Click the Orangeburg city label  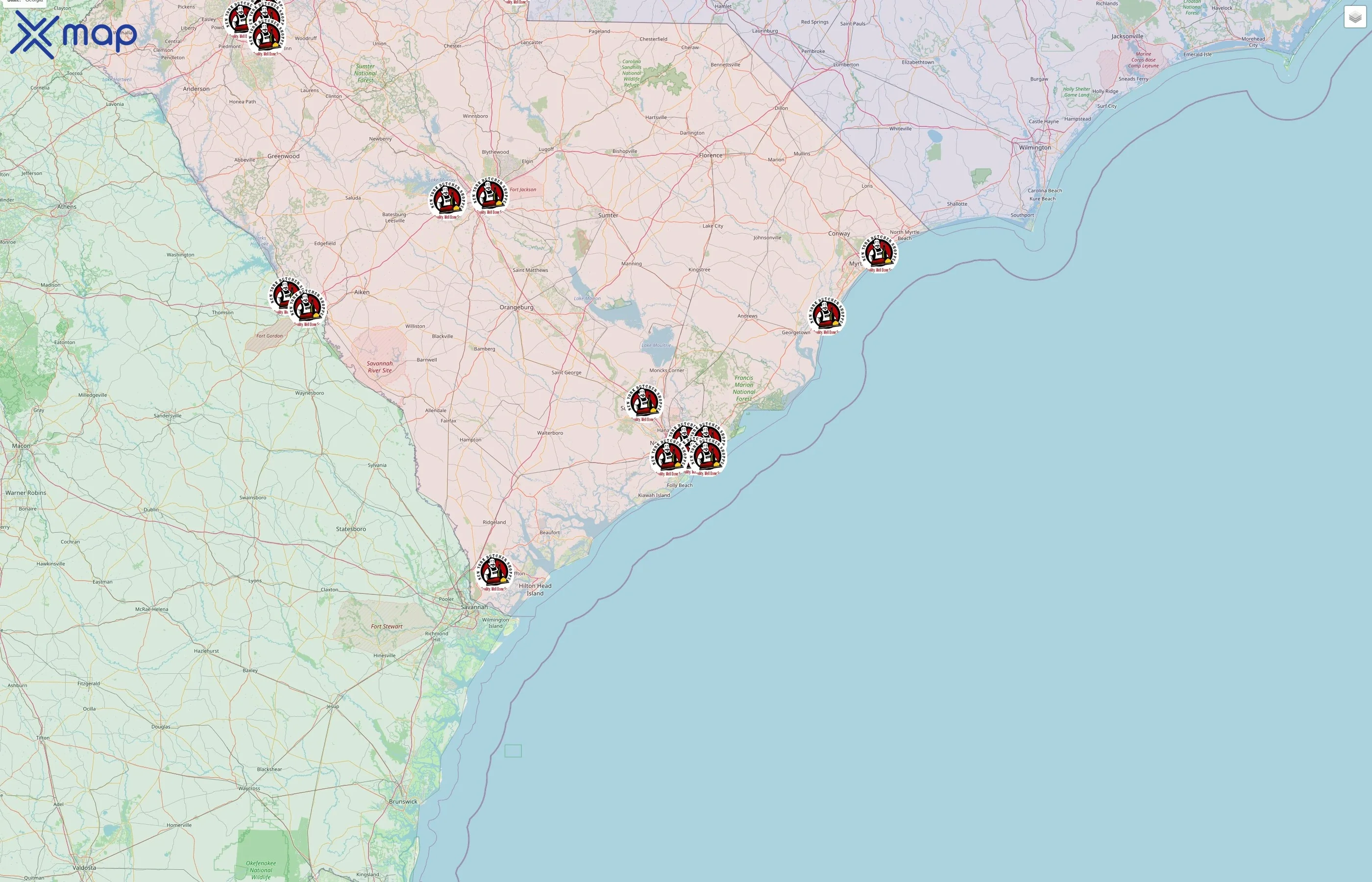pos(516,308)
